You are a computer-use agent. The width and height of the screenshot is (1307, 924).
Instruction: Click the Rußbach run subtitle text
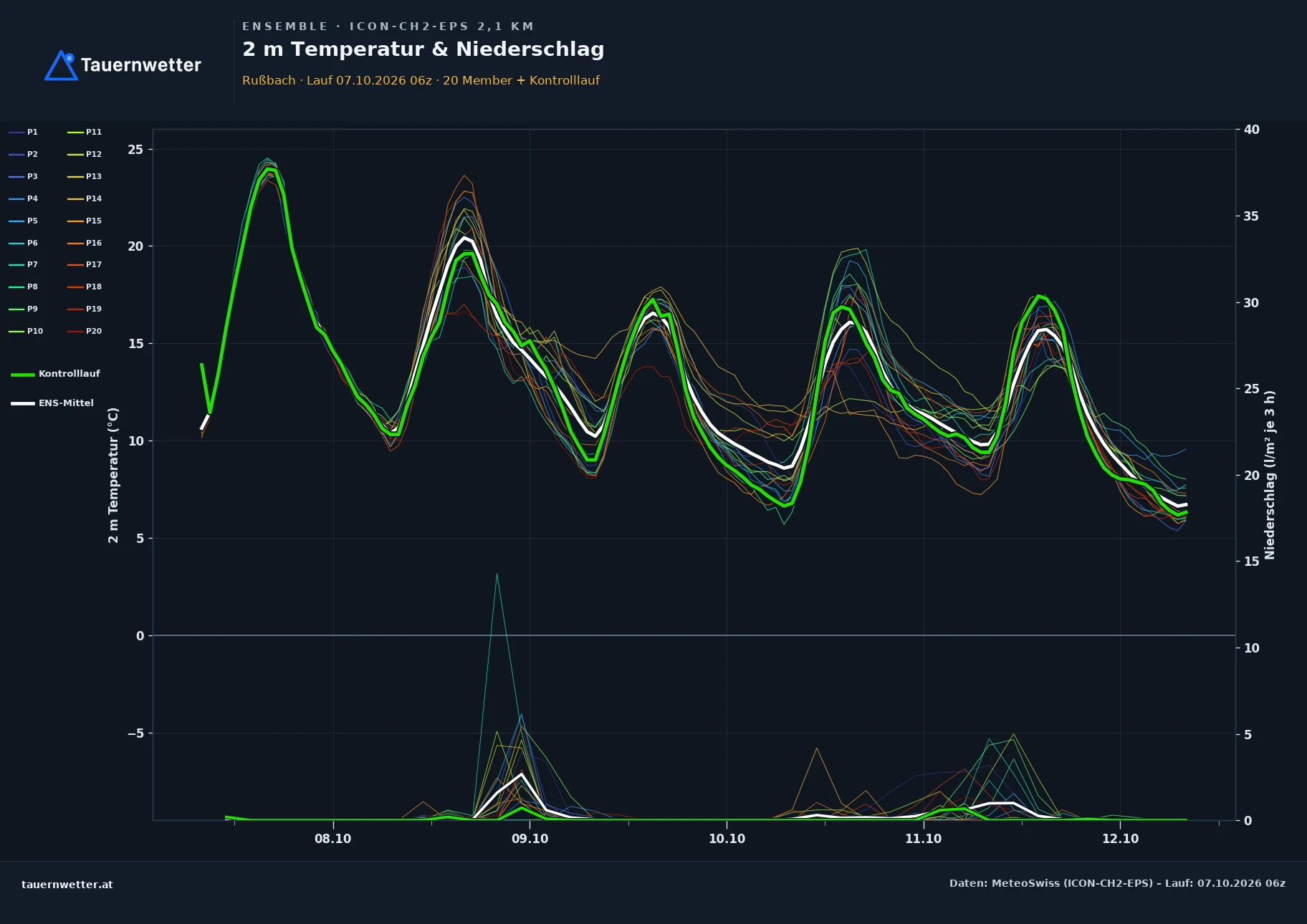421,80
